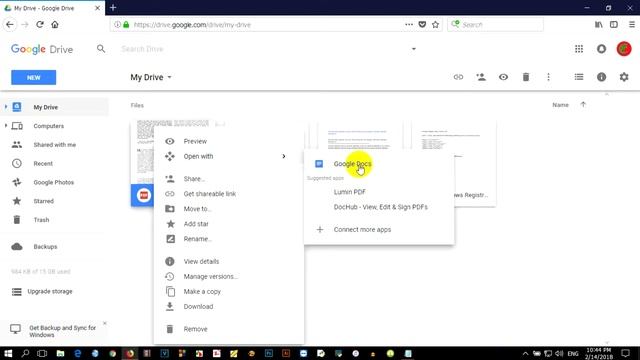Expand the My Drive sidebar tree arrow
640x360 pixels.
click(6, 107)
